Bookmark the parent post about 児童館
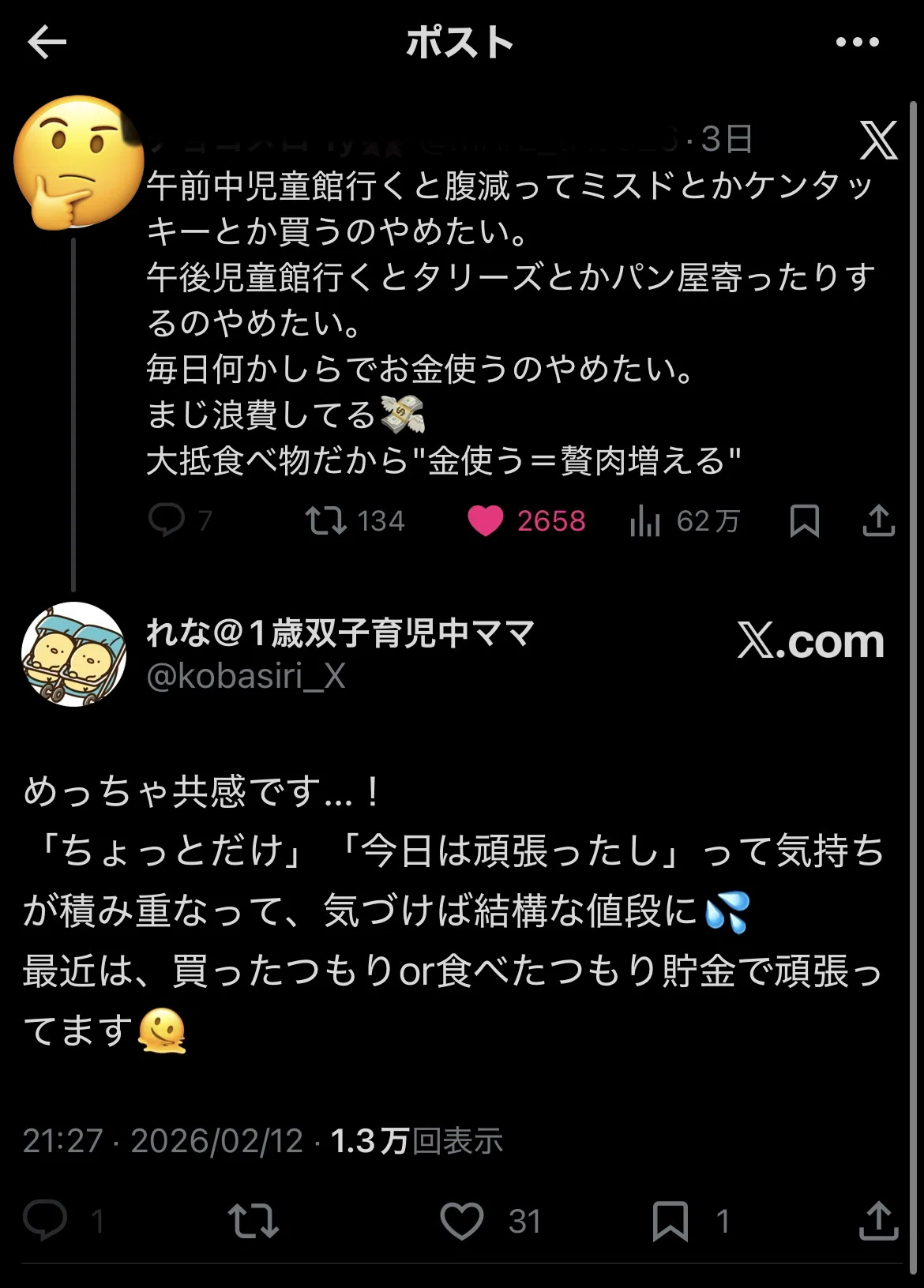 click(804, 520)
